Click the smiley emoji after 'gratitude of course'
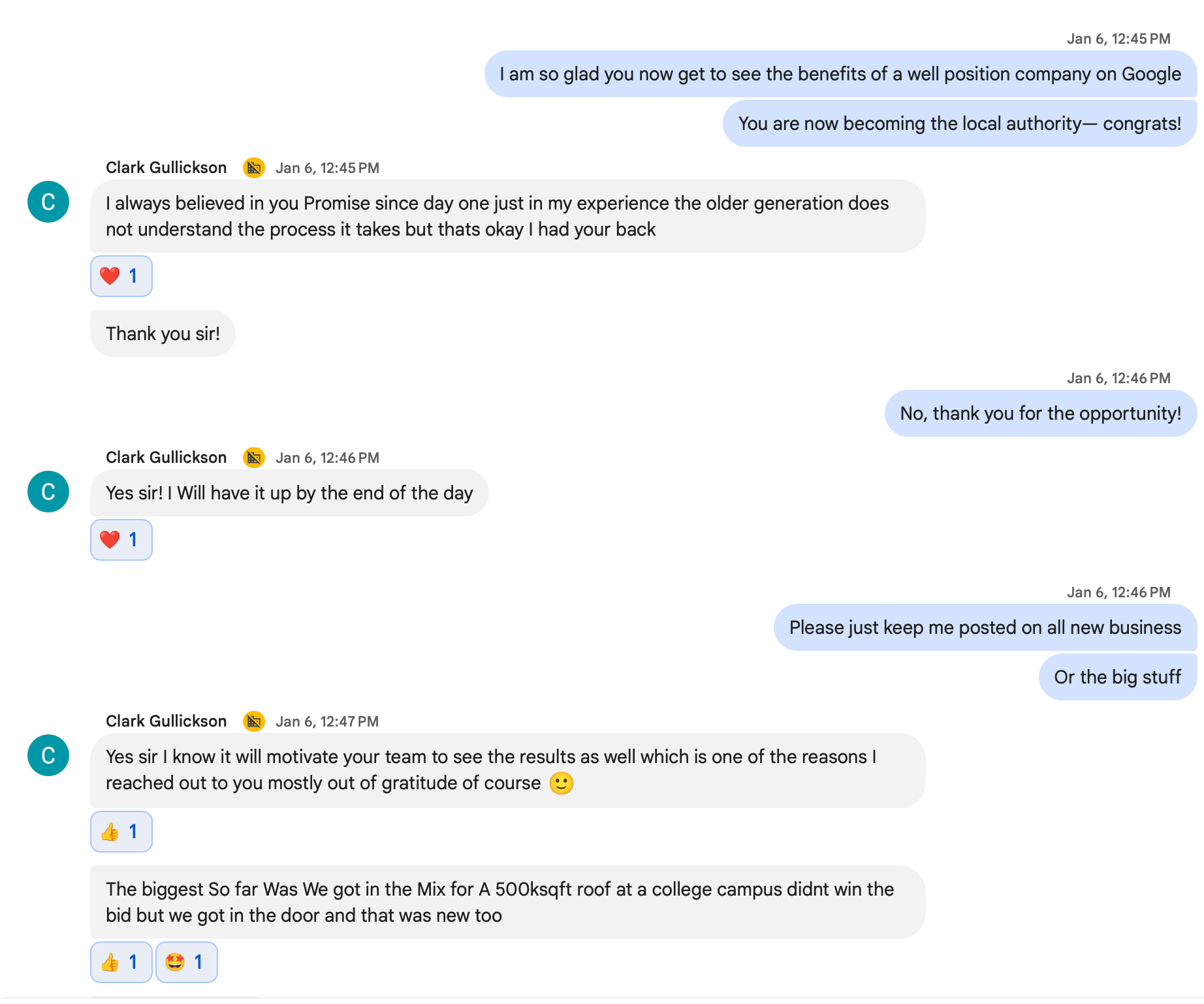Image resolution: width=1204 pixels, height=1004 pixels. 561,783
